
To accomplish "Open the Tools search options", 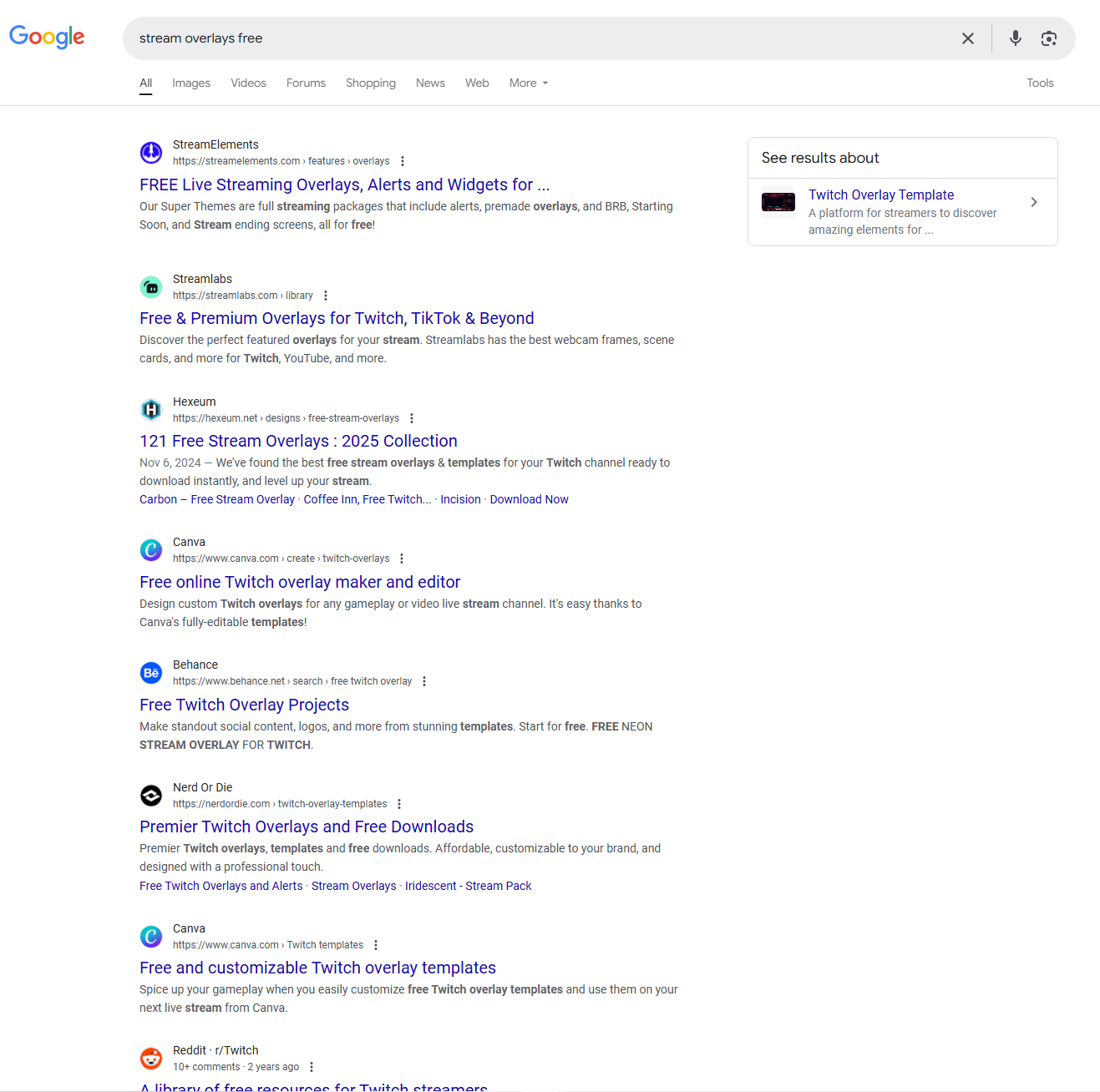I will 1040,83.
